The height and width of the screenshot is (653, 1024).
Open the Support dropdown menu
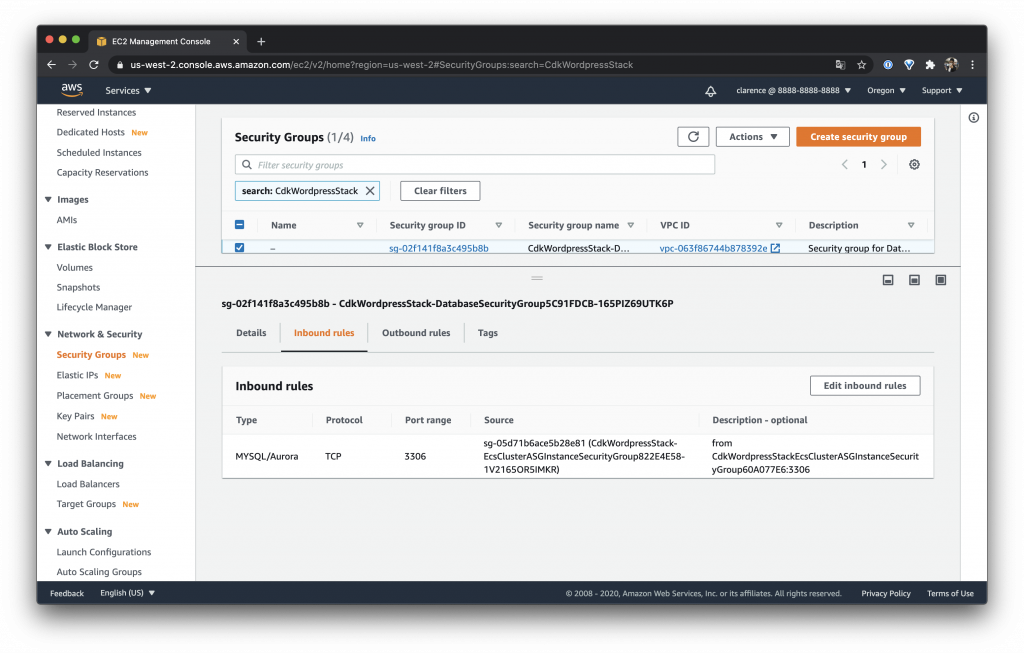coord(942,91)
